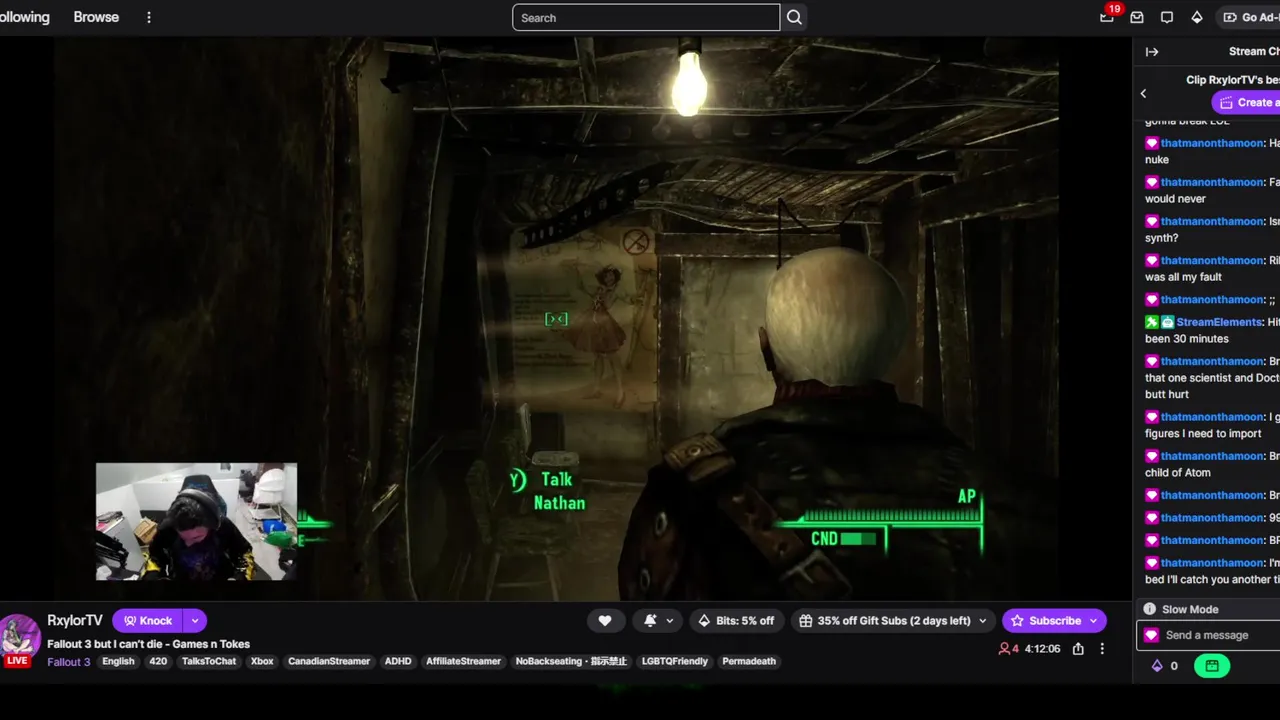Click the Get Bits diamond icon in top bar
1280x720 pixels.
coord(1197,17)
